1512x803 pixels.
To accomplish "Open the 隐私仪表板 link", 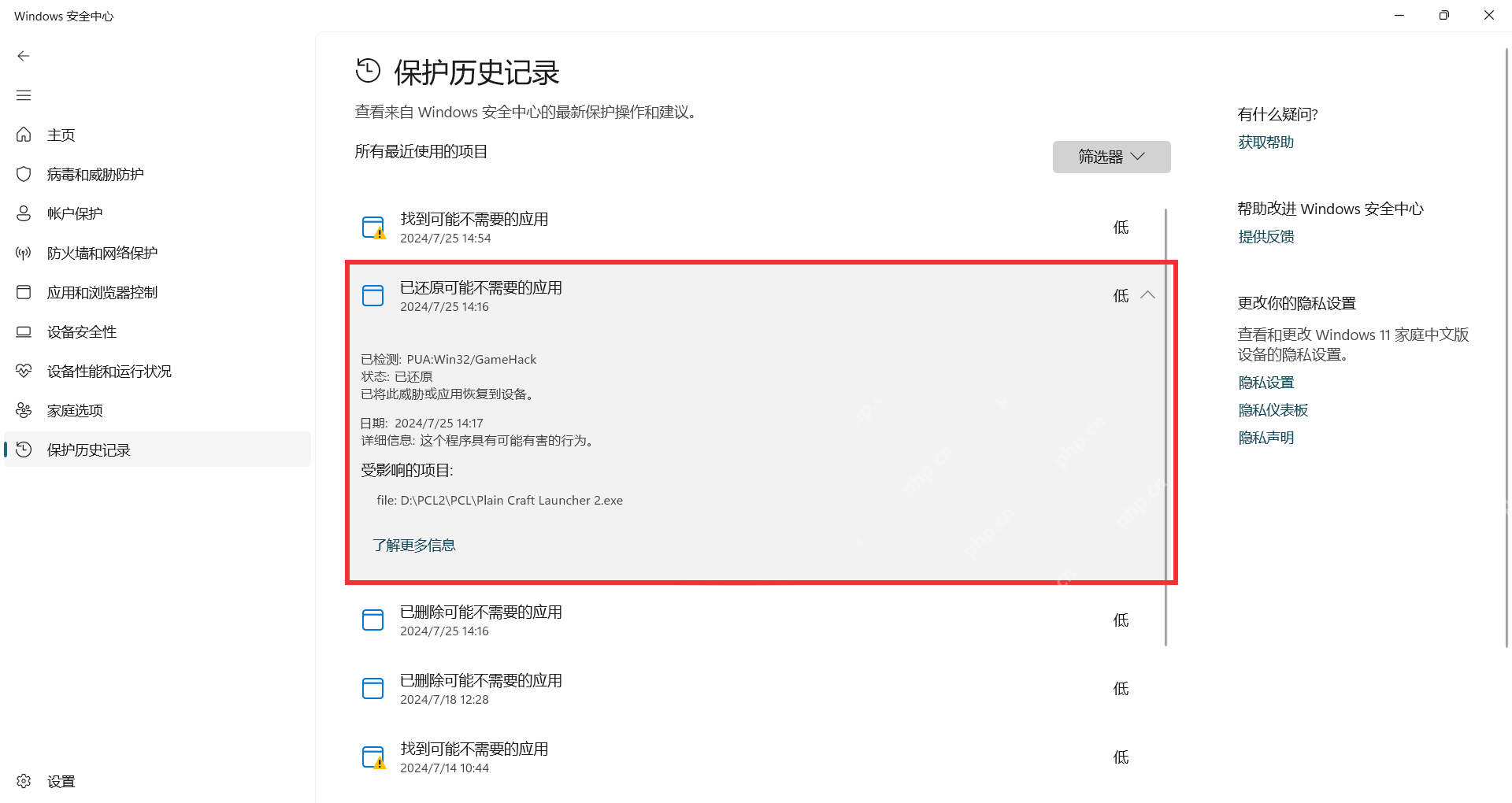I will pyautogui.click(x=1273, y=410).
